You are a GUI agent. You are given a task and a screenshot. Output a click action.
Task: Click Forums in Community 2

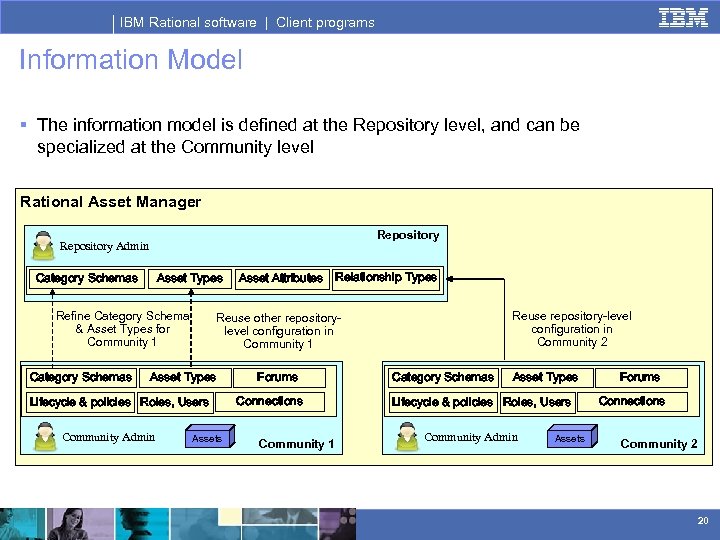click(641, 377)
